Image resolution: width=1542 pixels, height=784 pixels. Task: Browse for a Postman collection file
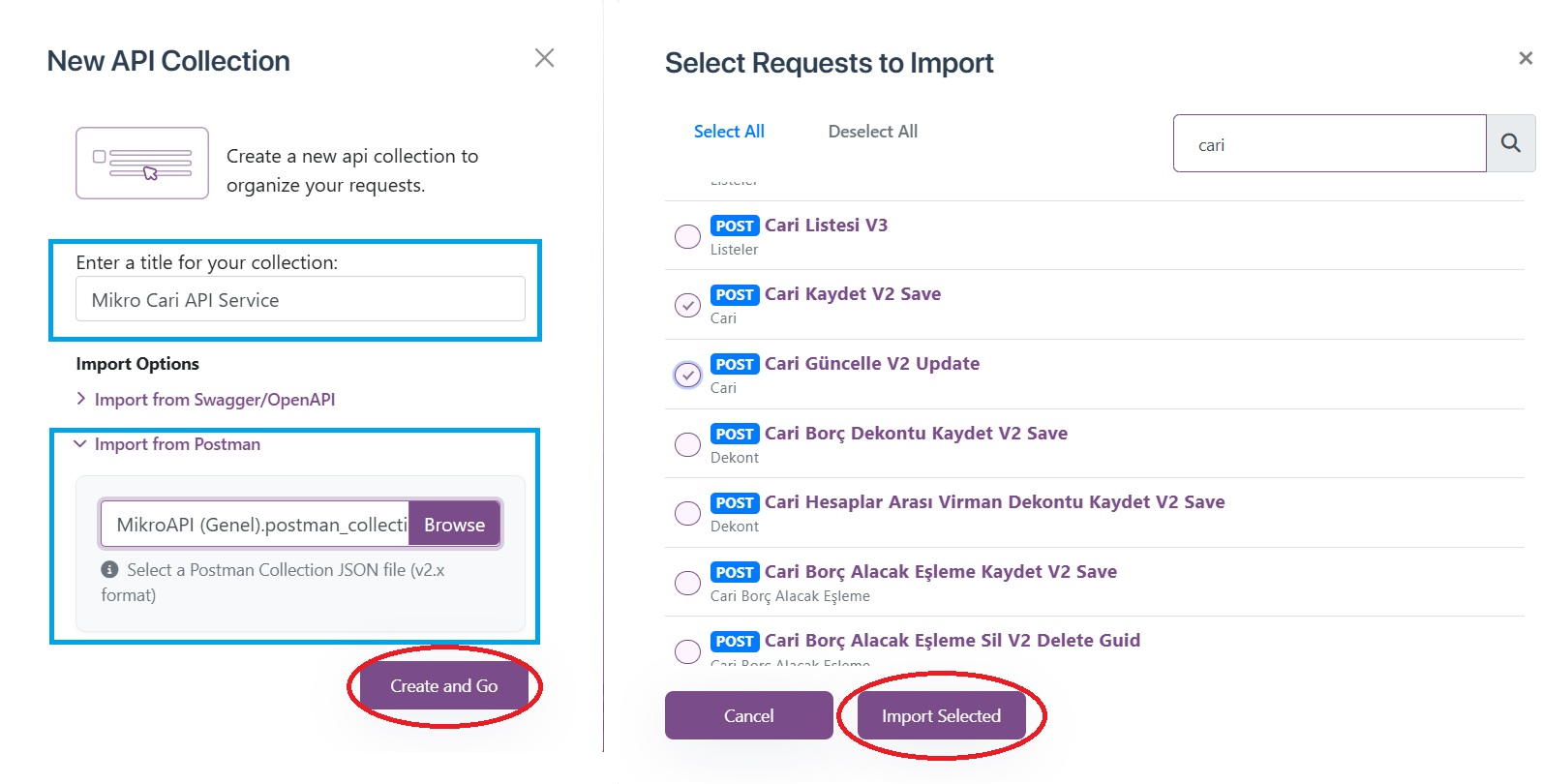click(x=454, y=524)
